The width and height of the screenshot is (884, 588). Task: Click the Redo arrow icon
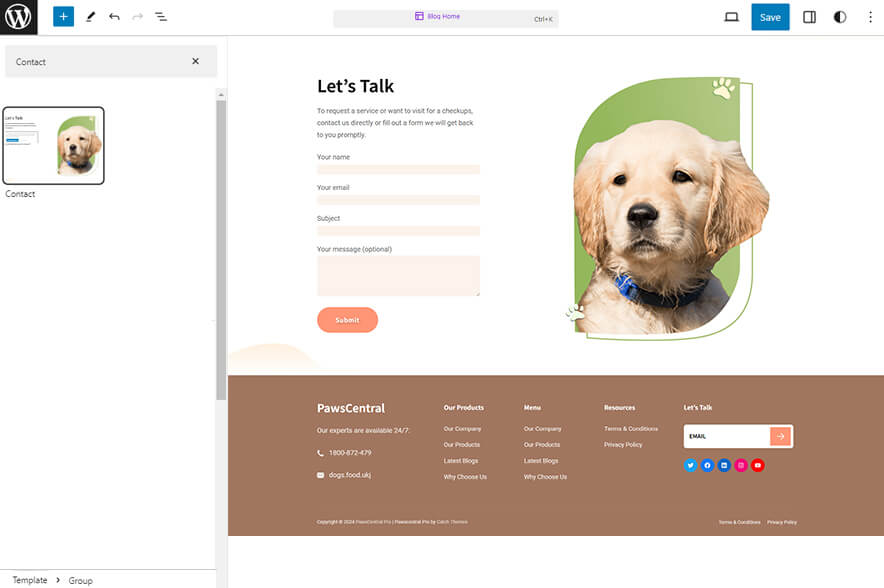click(x=137, y=17)
